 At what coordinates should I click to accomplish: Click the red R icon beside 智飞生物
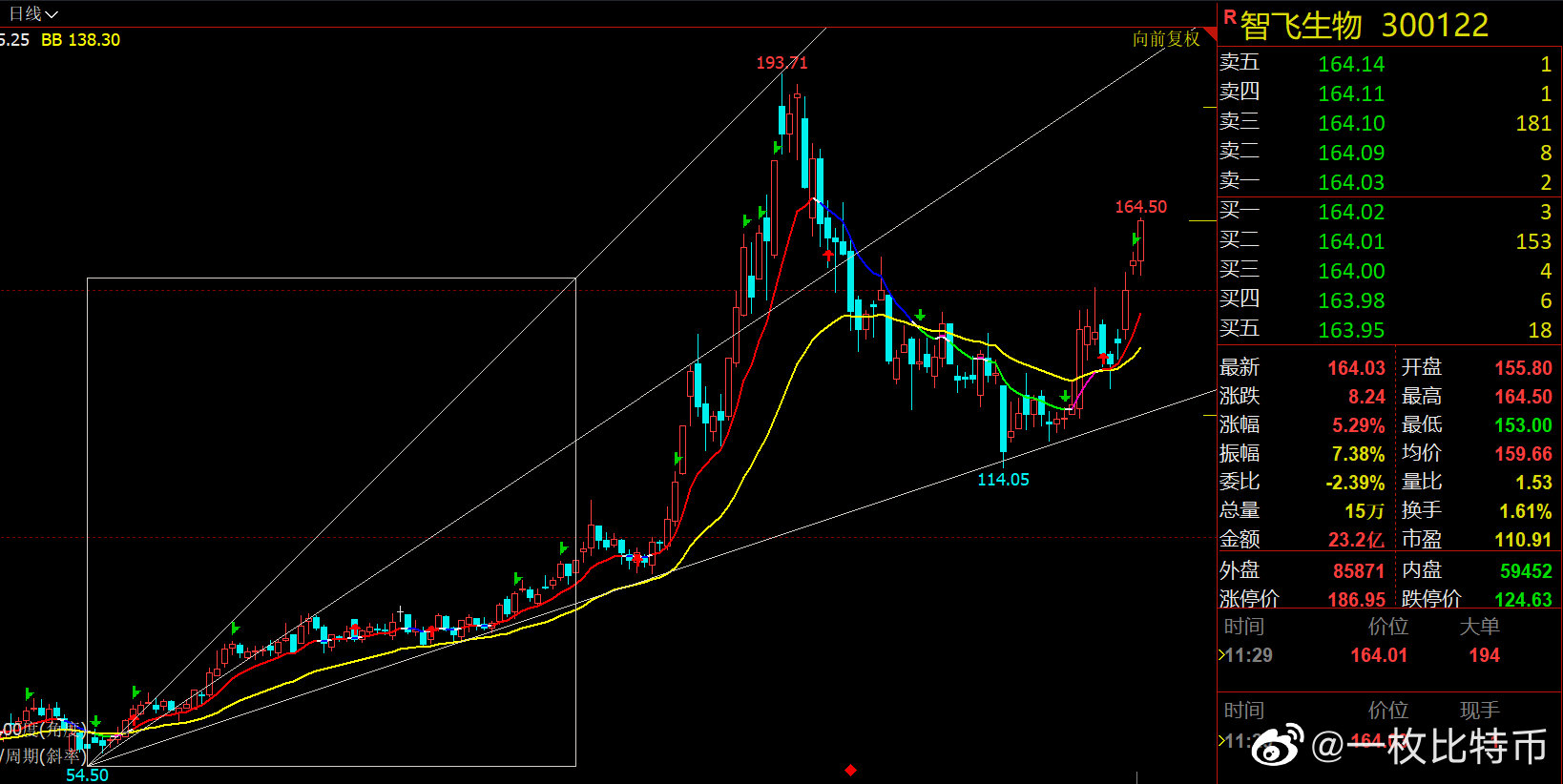[1229, 17]
